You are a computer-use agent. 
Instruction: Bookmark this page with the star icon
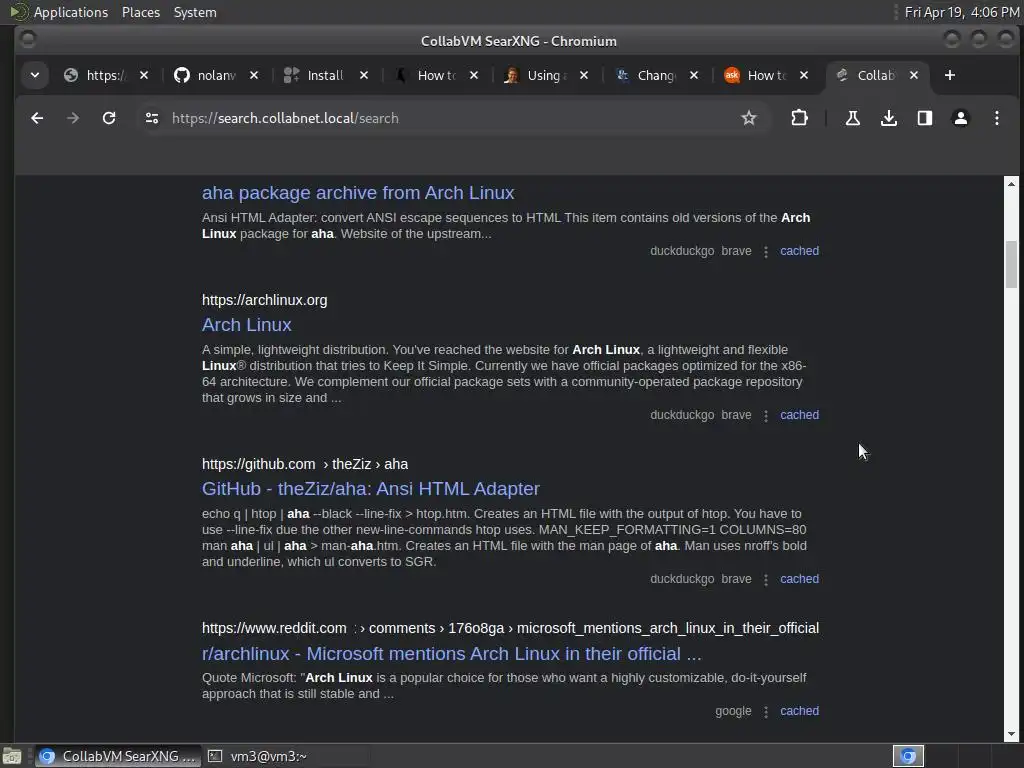pyautogui.click(x=748, y=118)
